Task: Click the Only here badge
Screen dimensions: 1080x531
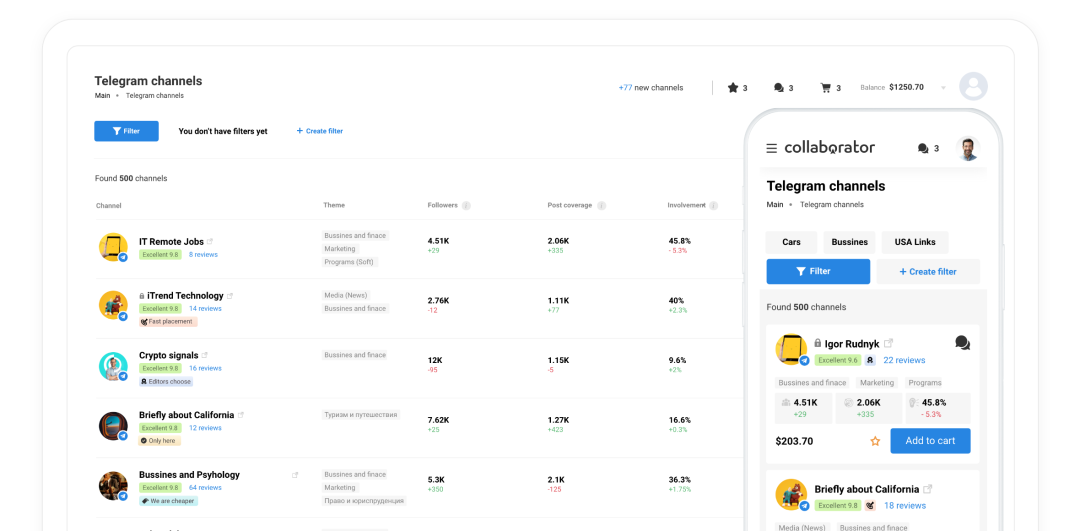Action: point(160,441)
